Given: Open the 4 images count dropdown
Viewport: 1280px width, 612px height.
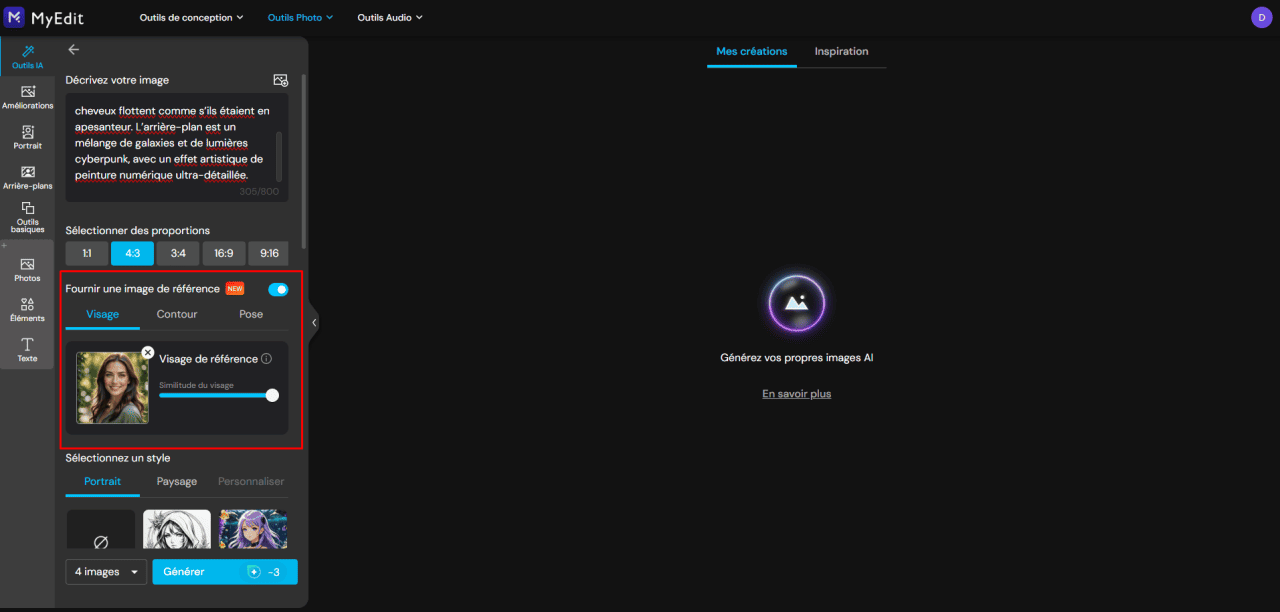Looking at the screenshot, I should click(x=106, y=572).
